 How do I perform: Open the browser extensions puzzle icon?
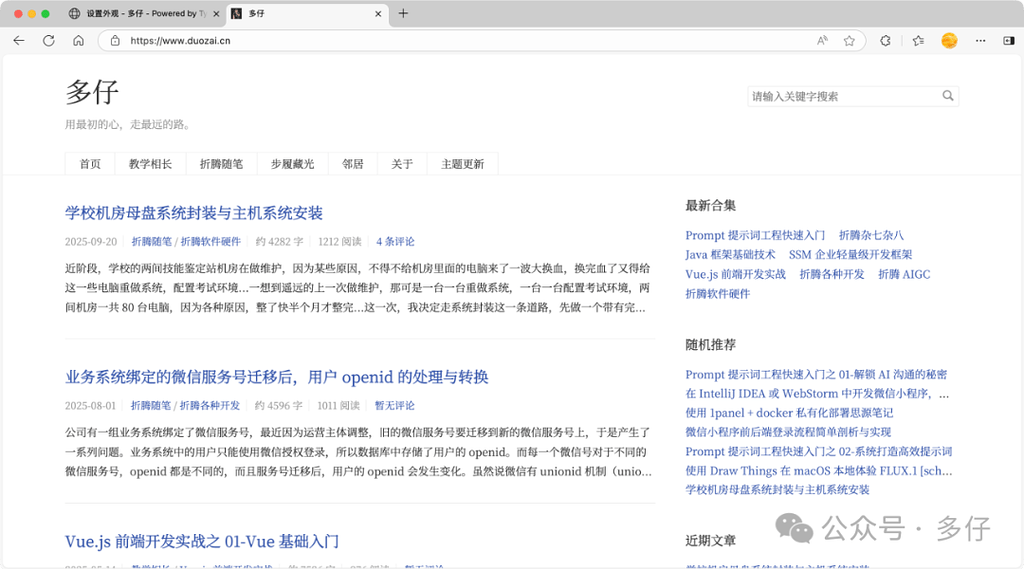885,41
